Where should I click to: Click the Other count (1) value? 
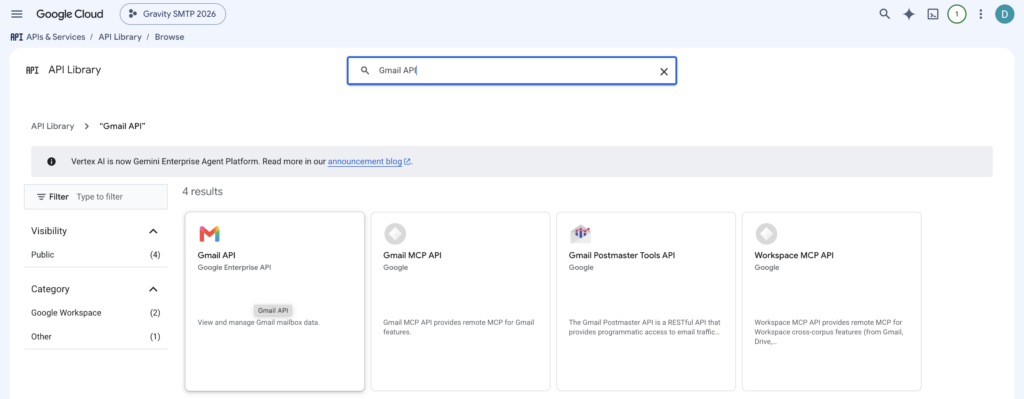(x=155, y=336)
